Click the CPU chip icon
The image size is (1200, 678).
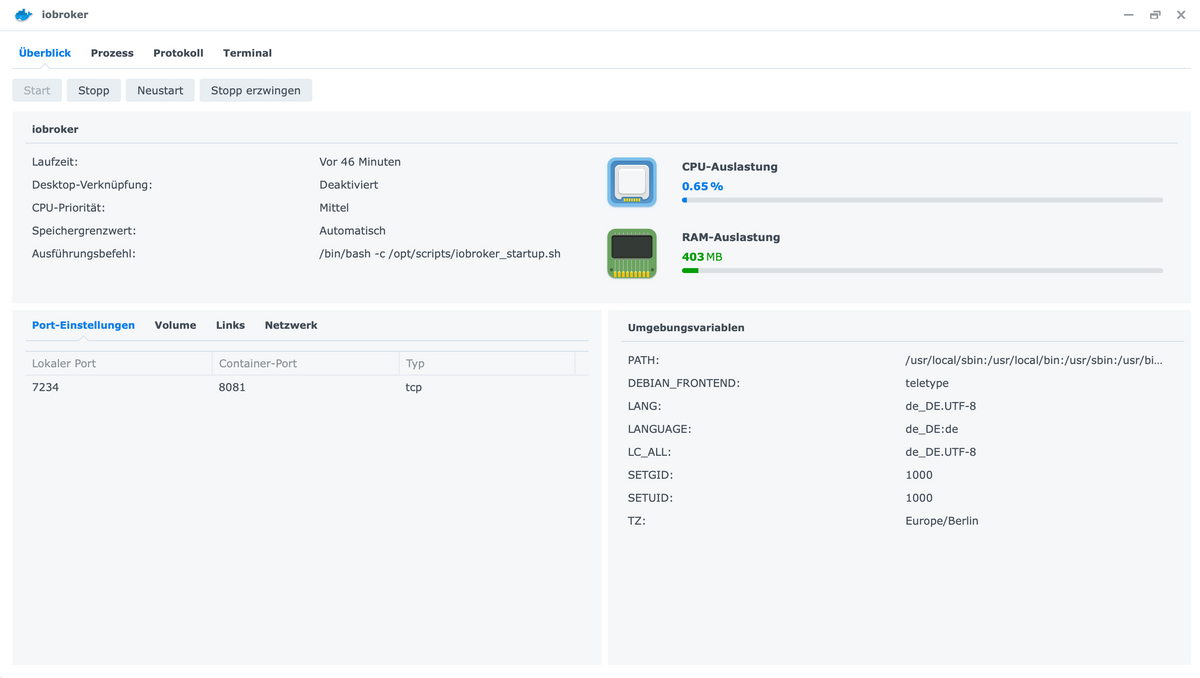click(x=632, y=182)
